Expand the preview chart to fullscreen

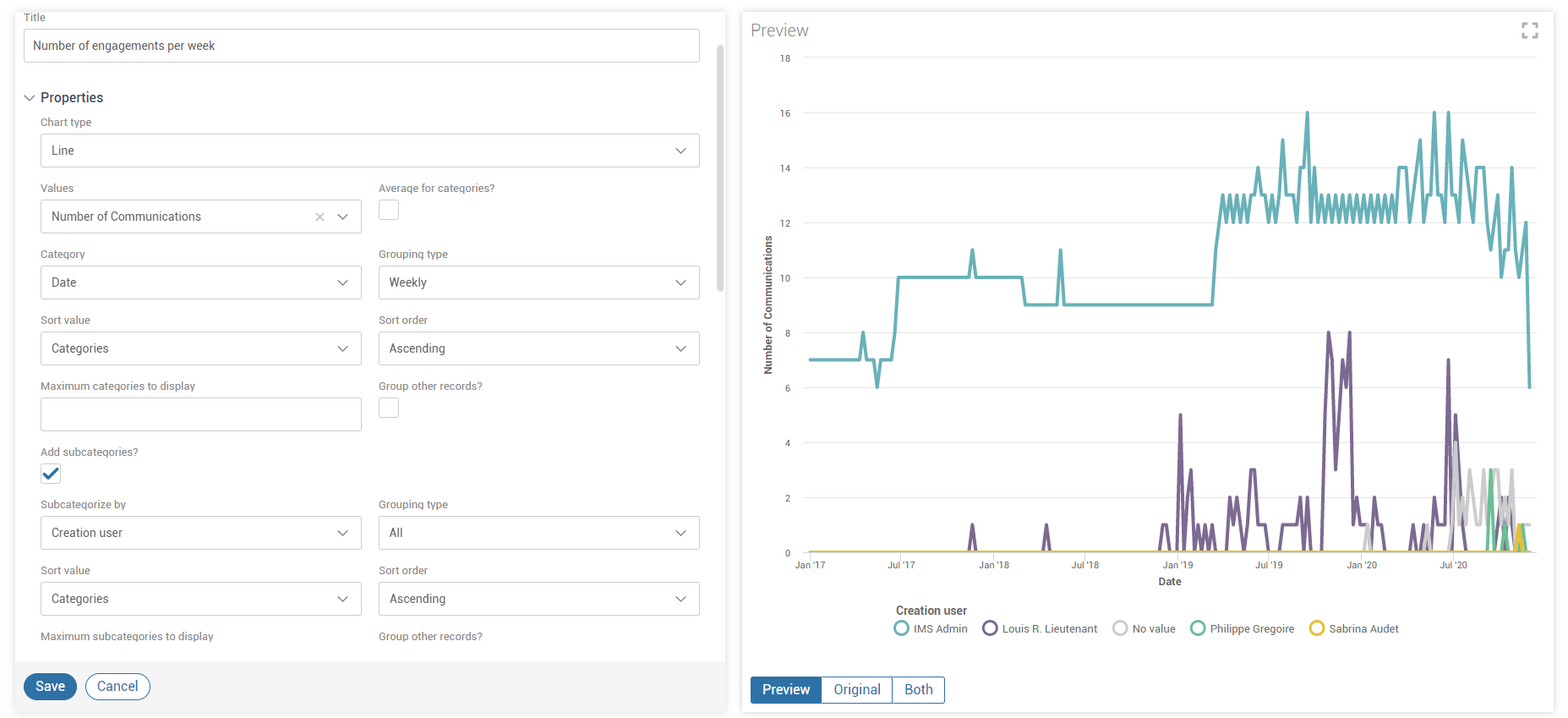pyautogui.click(x=1529, y=30)
